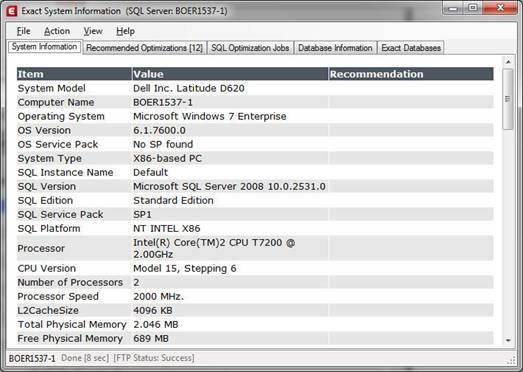
Task: Open the Action menu
Action: 57,31
